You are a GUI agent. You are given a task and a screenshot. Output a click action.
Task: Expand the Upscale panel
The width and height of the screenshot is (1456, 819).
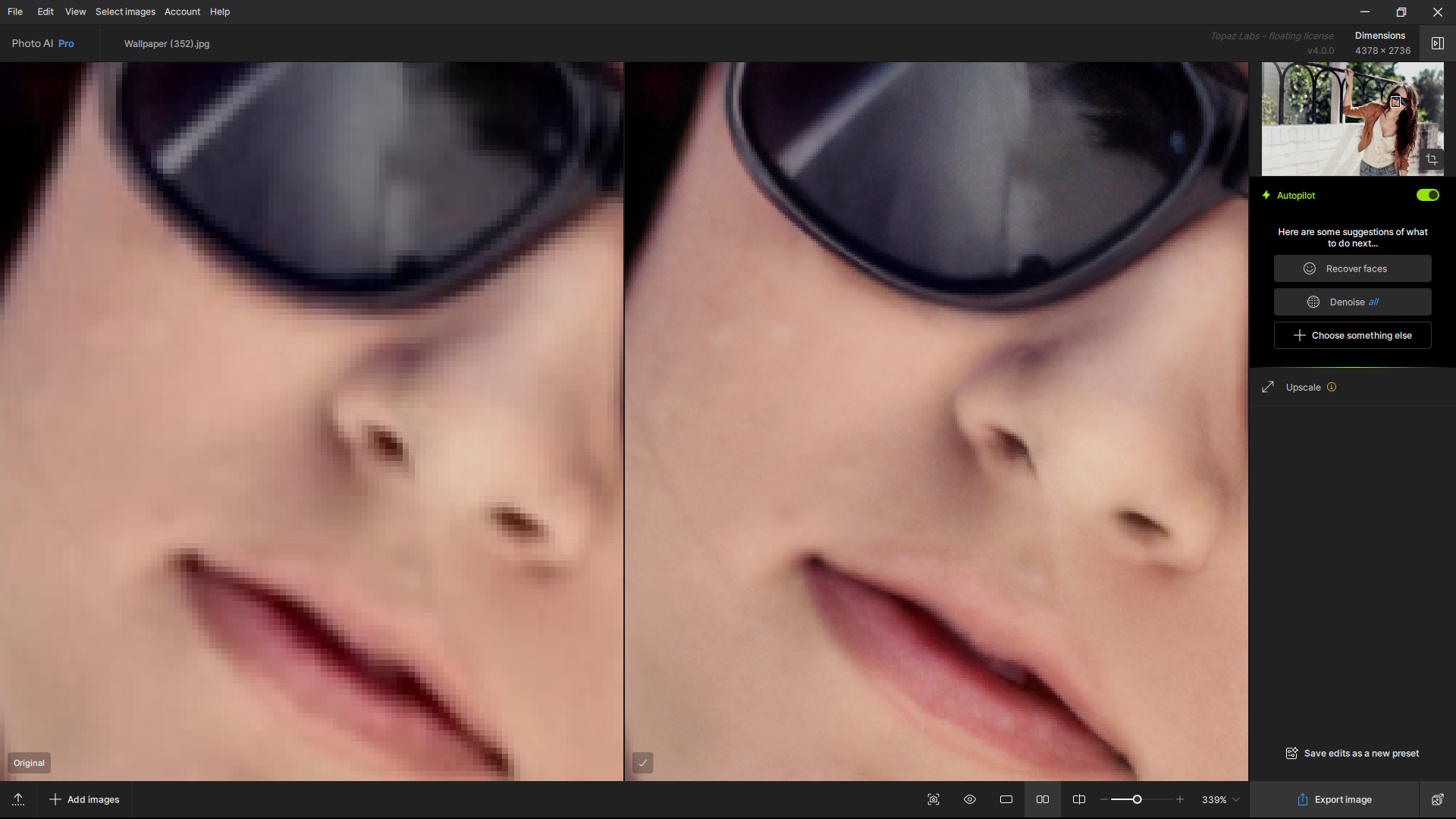(x=1303, y=388)
